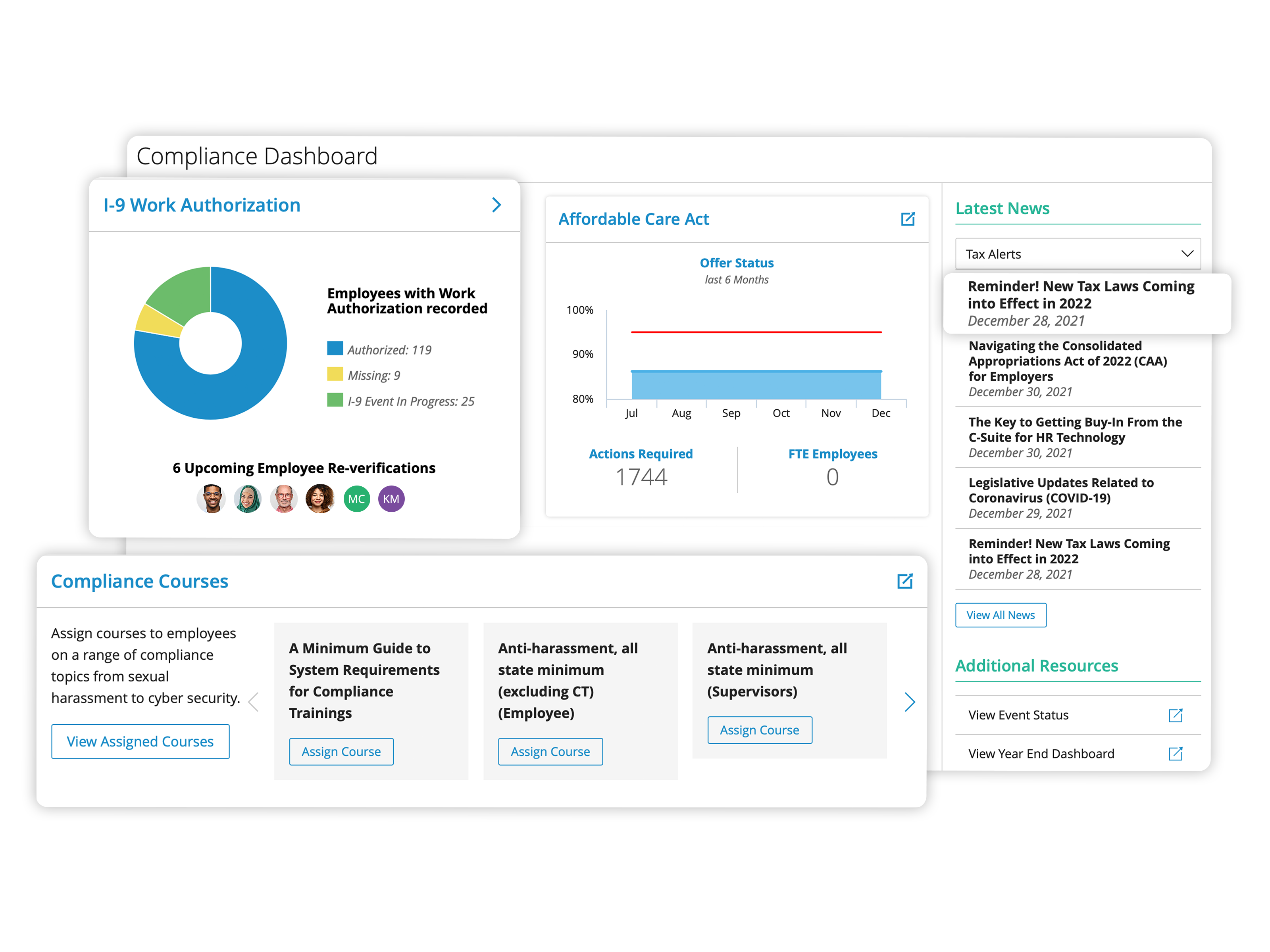Screen dimensions: 1270x952
Task: Click View Assigned Courses button
Action: (x=140, y=741)
